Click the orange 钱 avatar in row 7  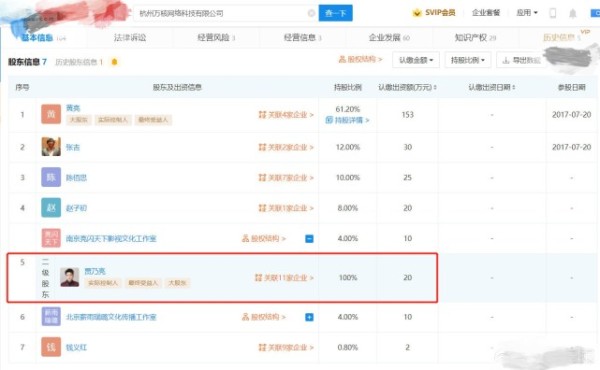51,347
